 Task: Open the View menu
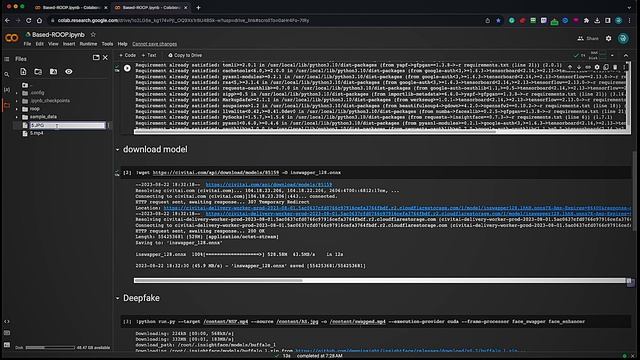[53, 44]
